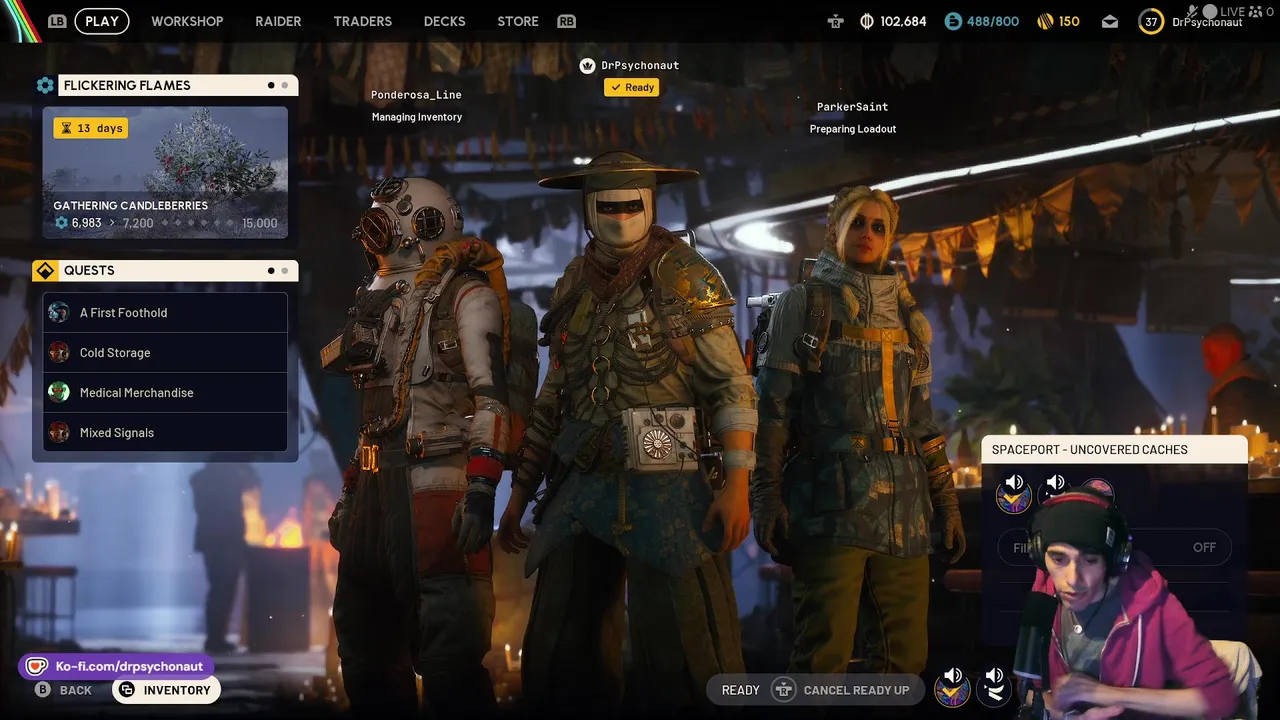Click the Medical Merchandise quest giver portrait
The height and width of the screenshot is (720, 1280).
click(x=59, y=392)
